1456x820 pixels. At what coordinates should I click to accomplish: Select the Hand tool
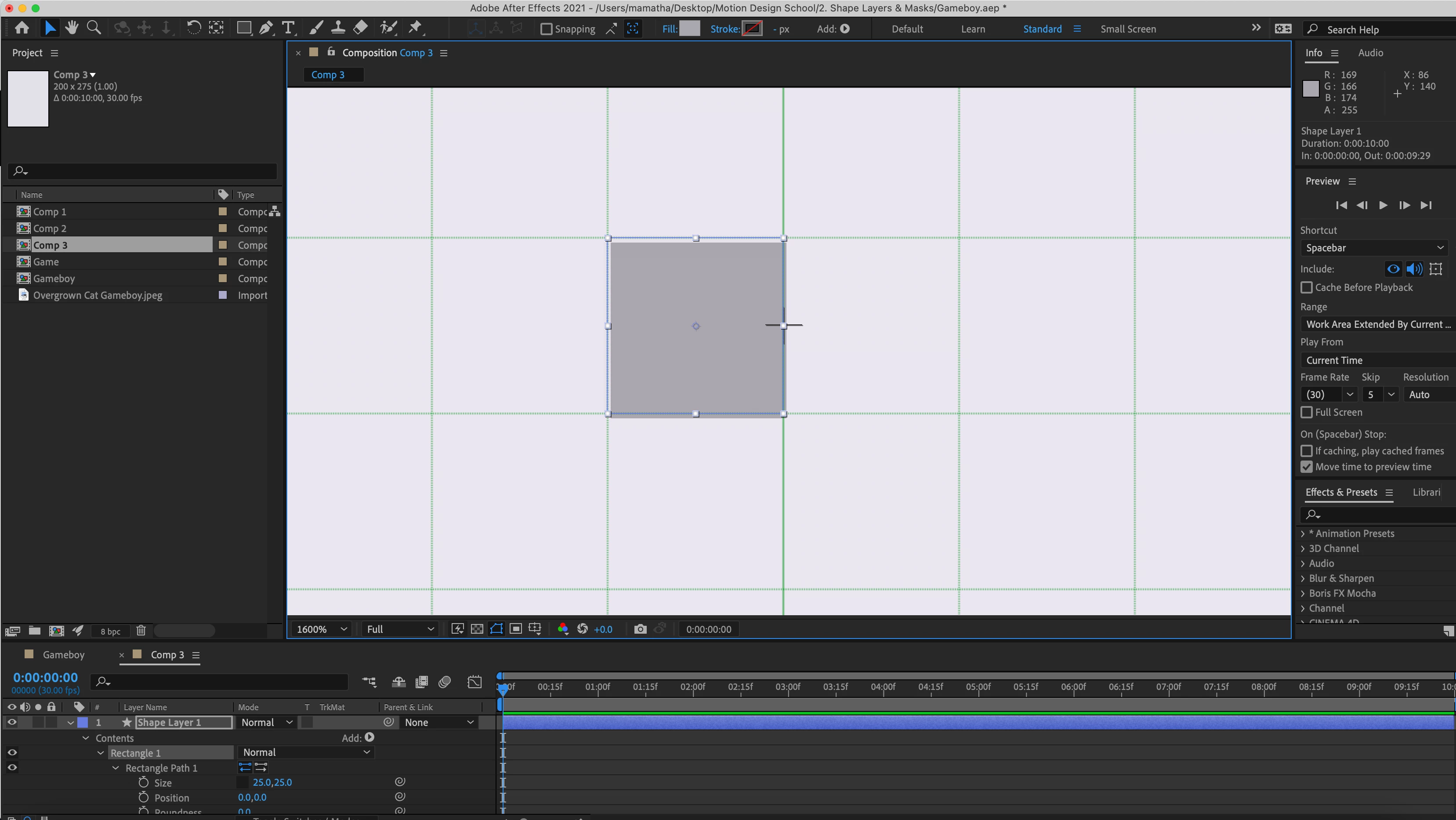click(72, 28)
